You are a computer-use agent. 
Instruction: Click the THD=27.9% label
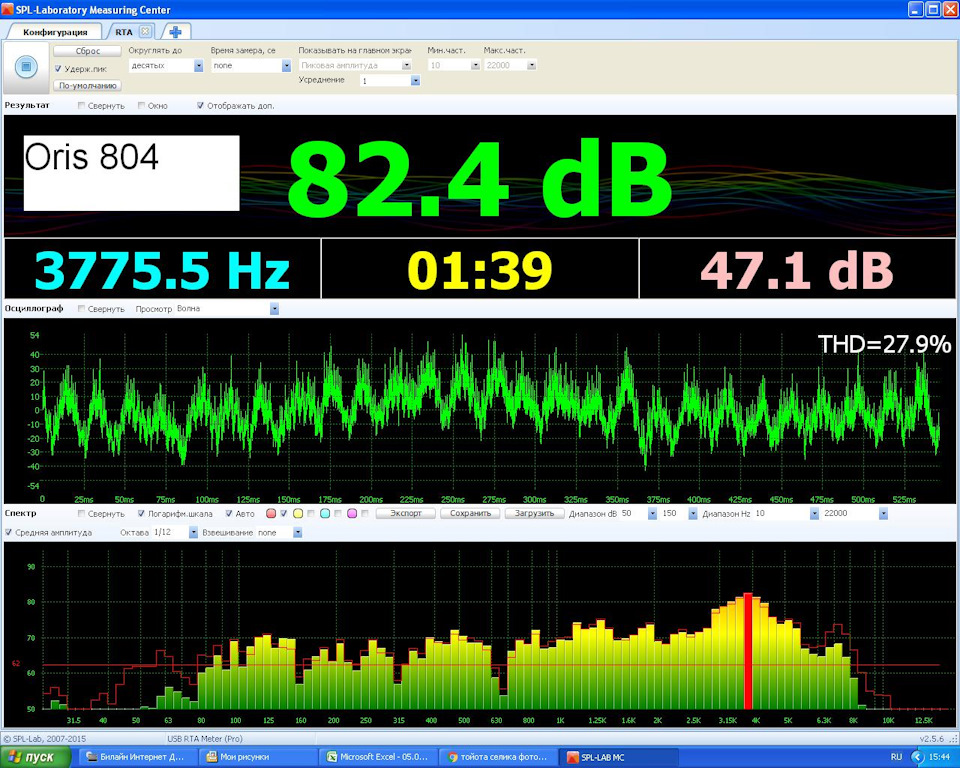click(x=884, y=344)
